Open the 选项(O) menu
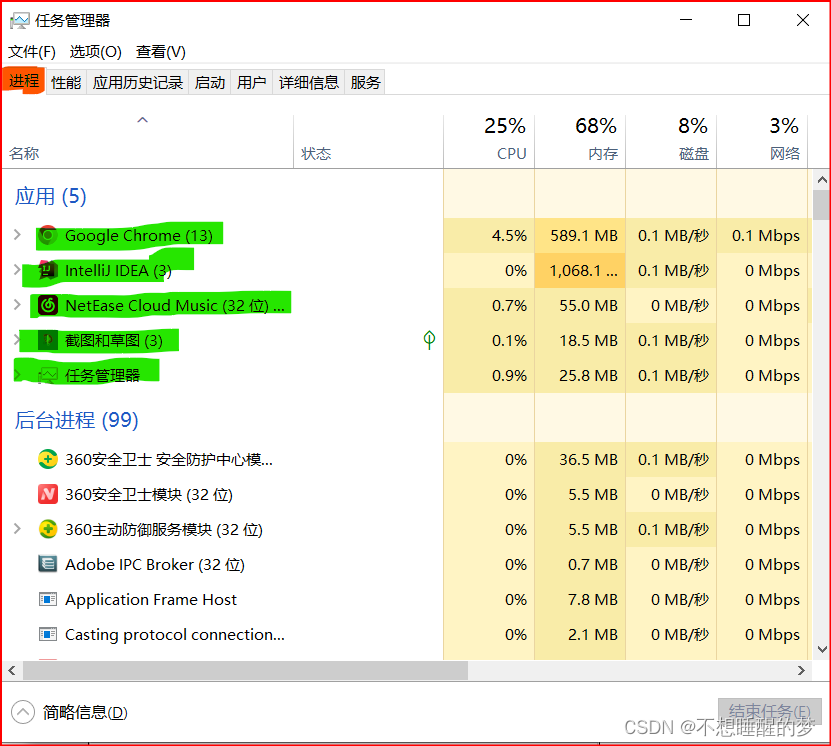This screenshot has width=831, height=746. [95, 52]
